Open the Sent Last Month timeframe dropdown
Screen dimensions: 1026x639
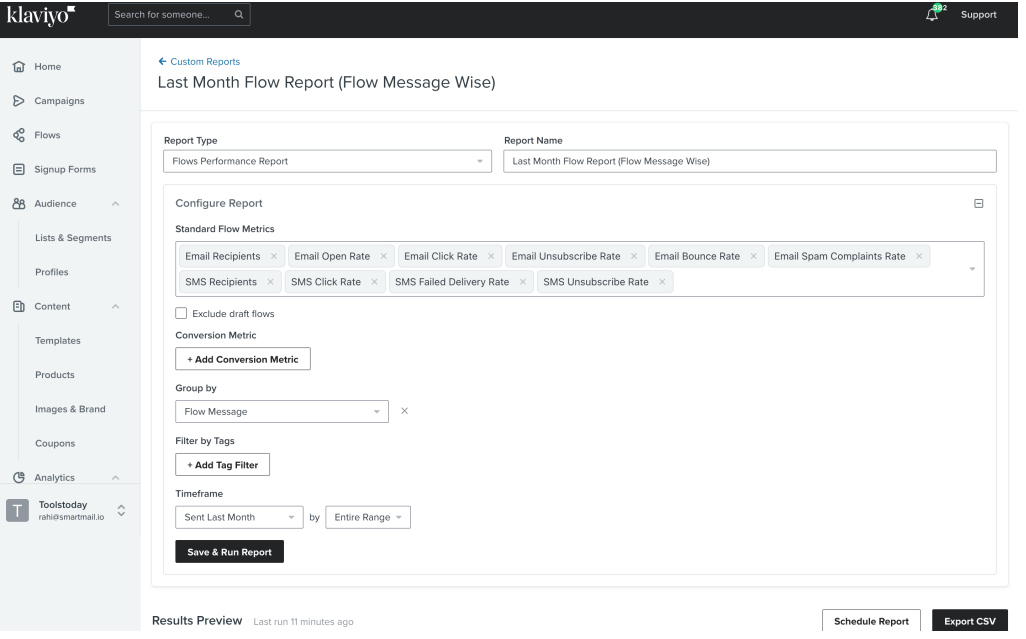pos(239,517)
